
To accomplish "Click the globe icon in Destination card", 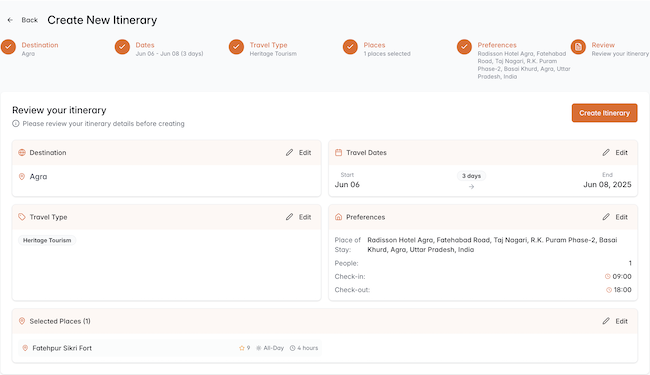I will click(22, 152).
